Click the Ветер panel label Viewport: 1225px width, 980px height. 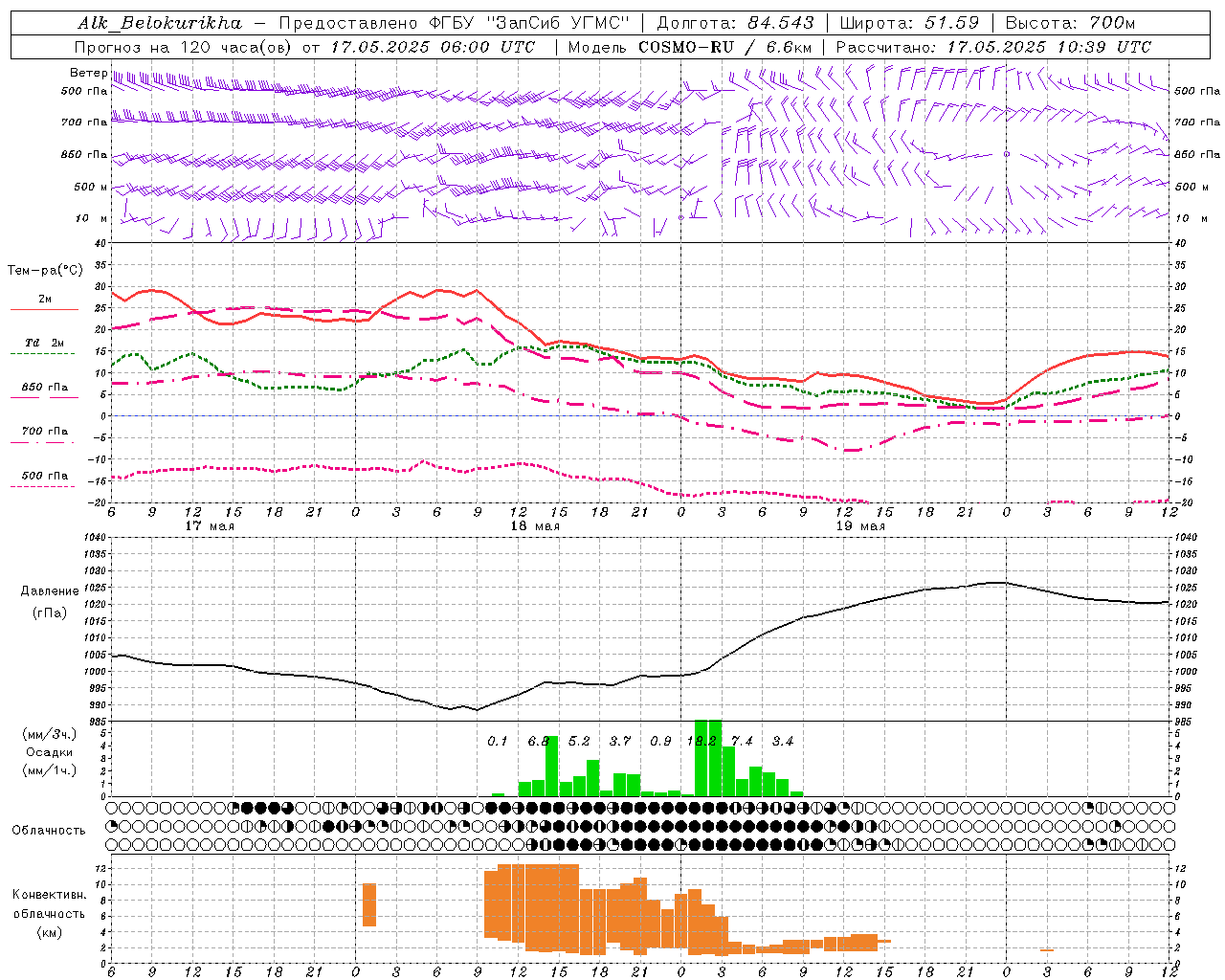tap(89, 73)
